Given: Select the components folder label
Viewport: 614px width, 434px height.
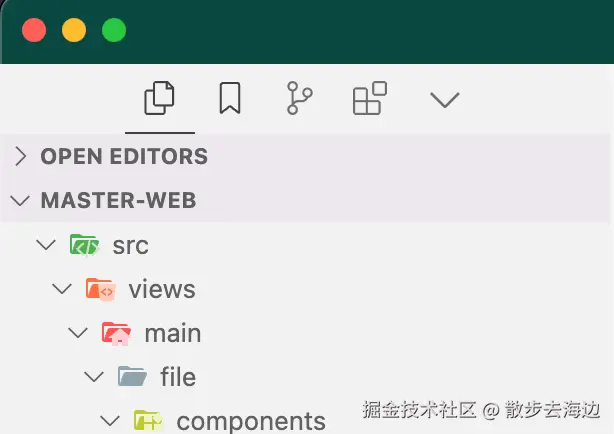Looking at the screenshot, I should 251,422.
